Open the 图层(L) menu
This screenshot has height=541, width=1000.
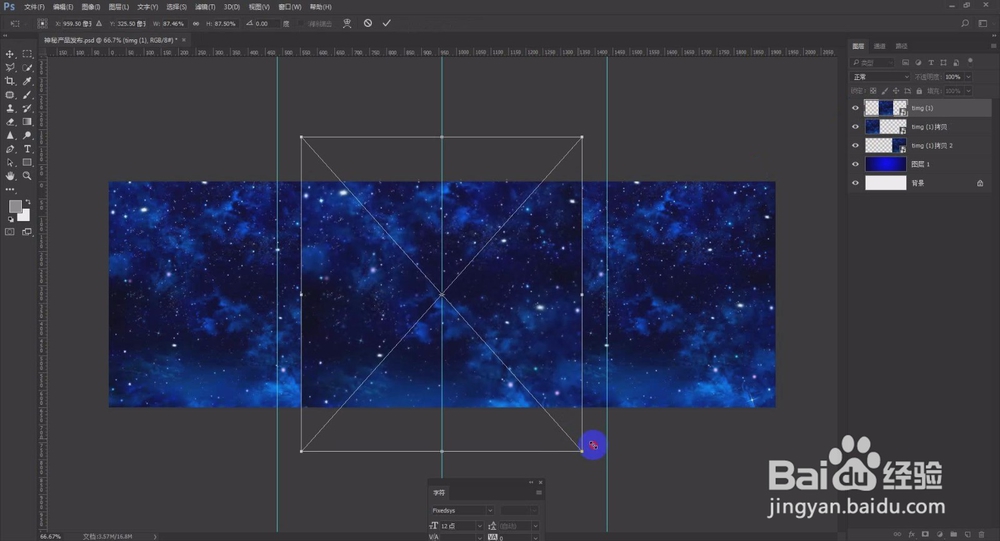119,7
